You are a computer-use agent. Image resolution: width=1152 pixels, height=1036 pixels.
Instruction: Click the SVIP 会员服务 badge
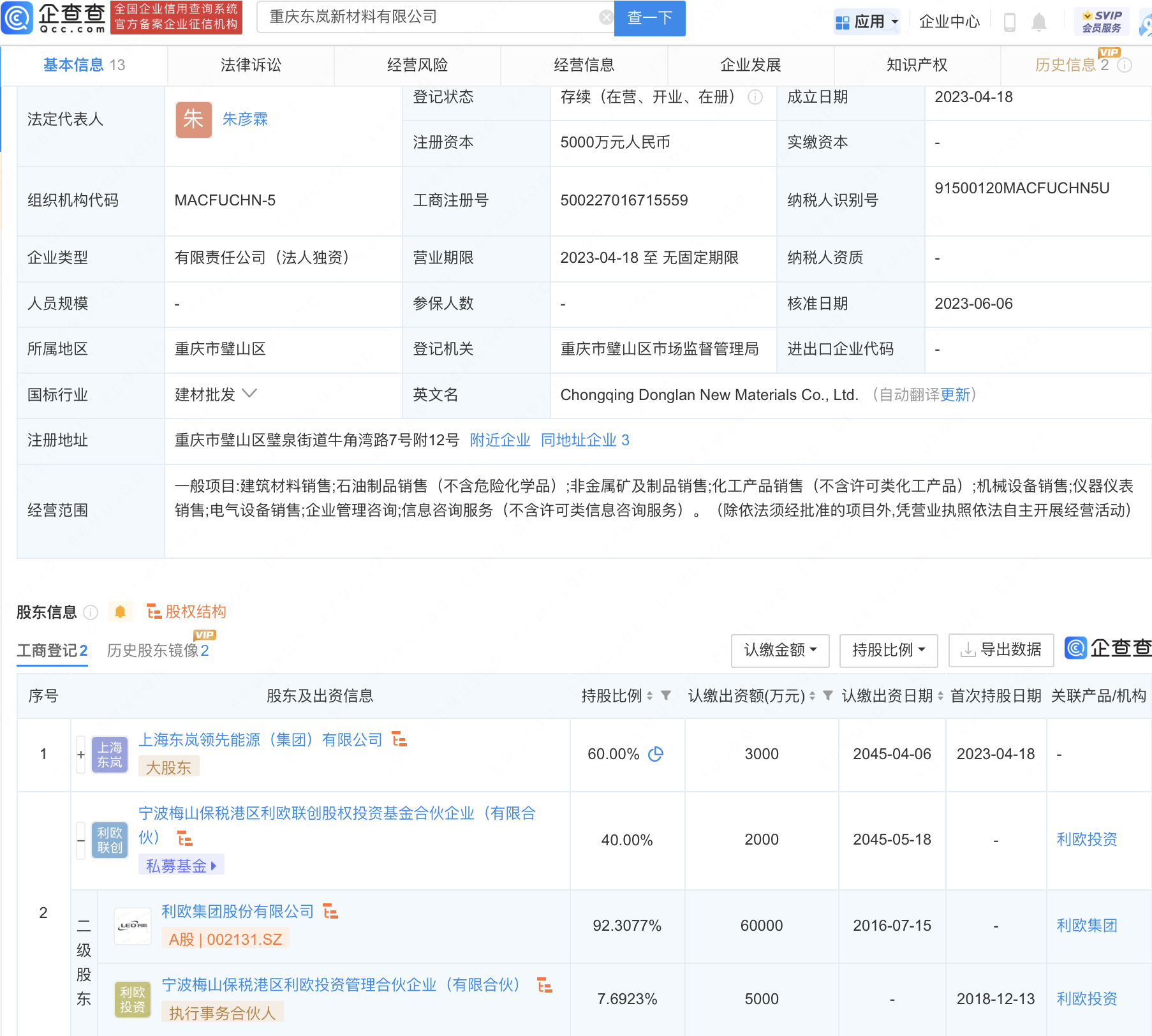1102,22
